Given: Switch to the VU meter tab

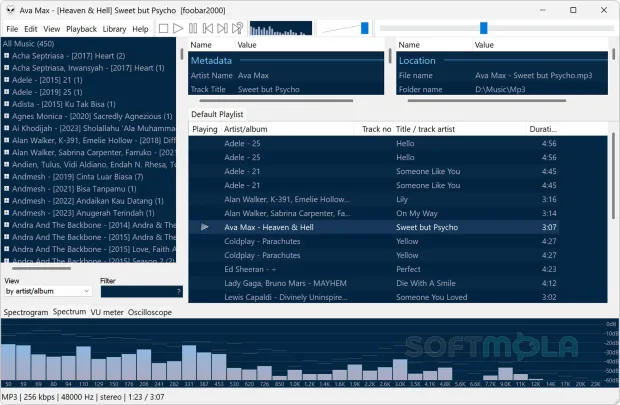Looking at the screenshot, I should pyautogui.click(x=107, y=312).
